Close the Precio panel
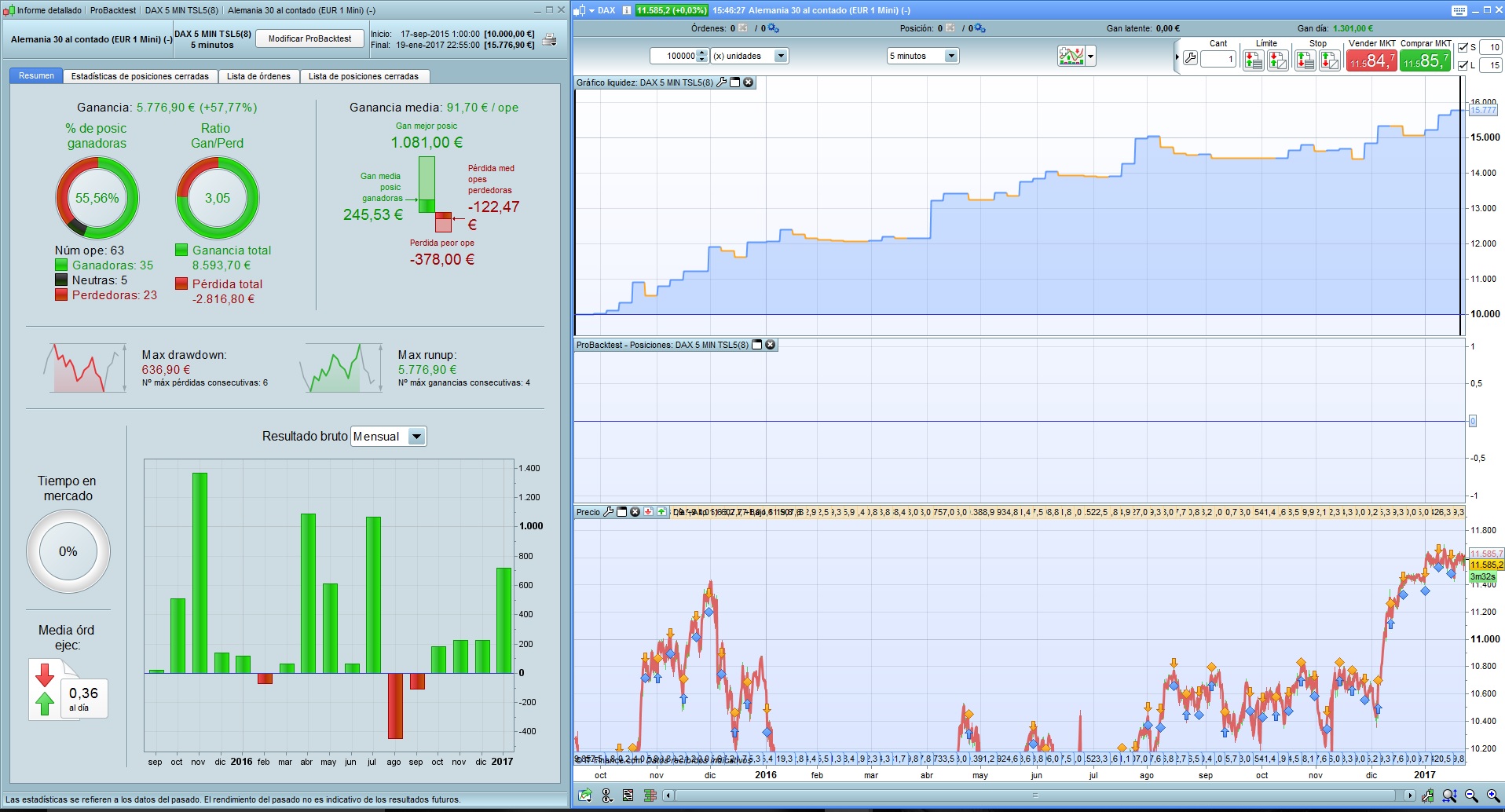1505x812 pixels. [635, 512]
